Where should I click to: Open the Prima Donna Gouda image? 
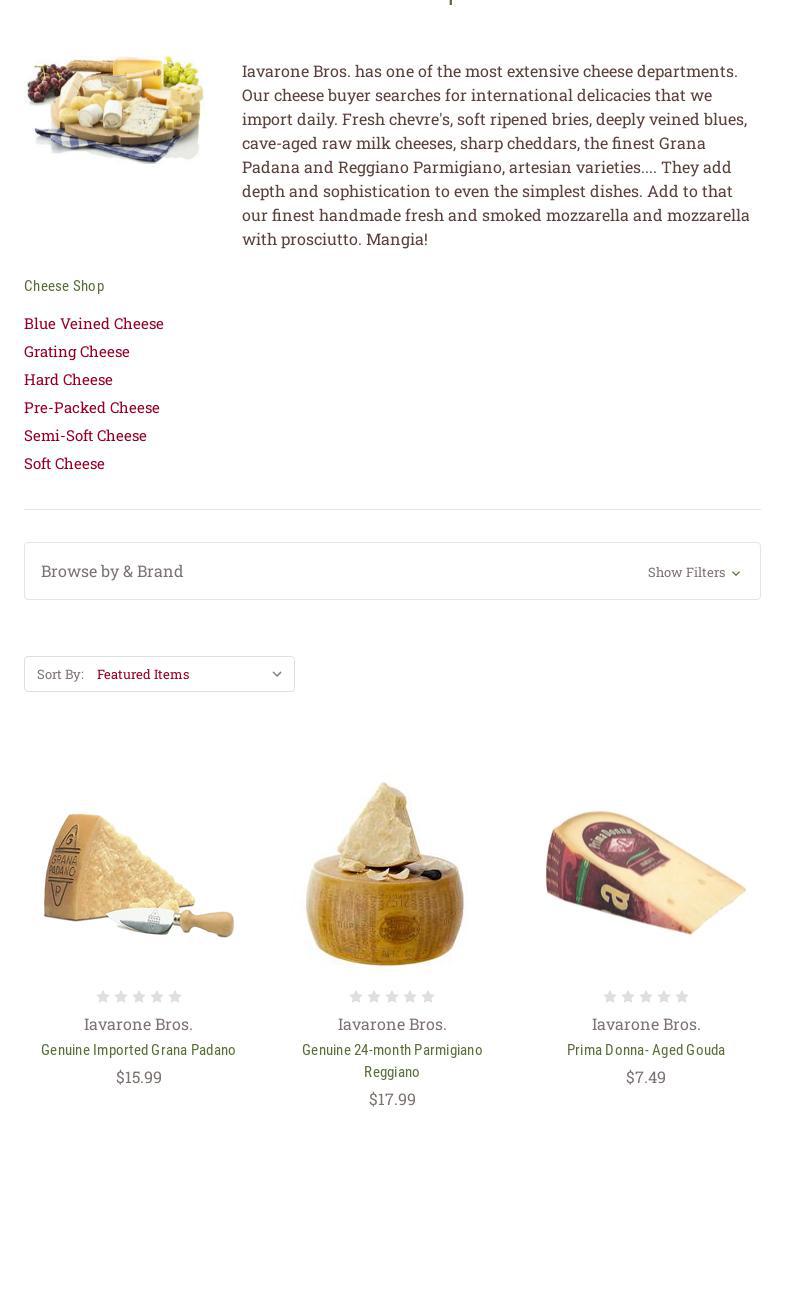[646, 872]
